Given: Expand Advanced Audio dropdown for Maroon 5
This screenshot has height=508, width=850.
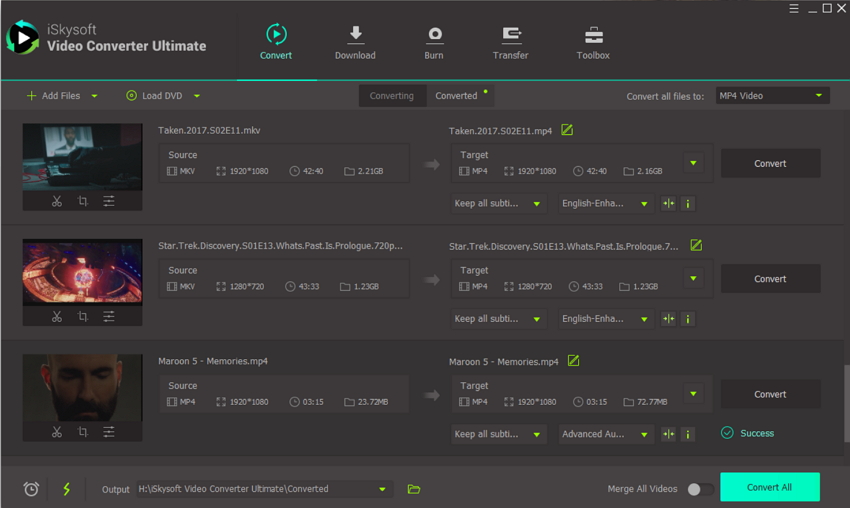Looking at the screenshot, I should 644,434.
